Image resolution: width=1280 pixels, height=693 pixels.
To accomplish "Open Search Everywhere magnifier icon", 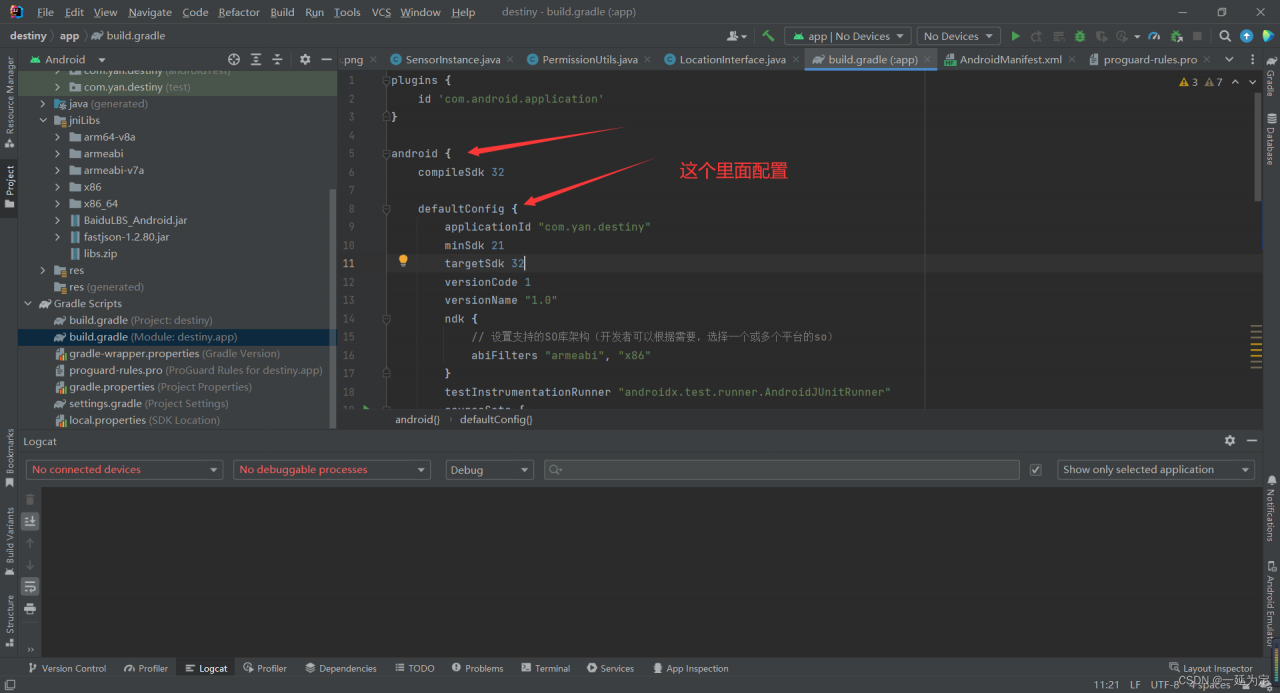I will (1225, 36).
